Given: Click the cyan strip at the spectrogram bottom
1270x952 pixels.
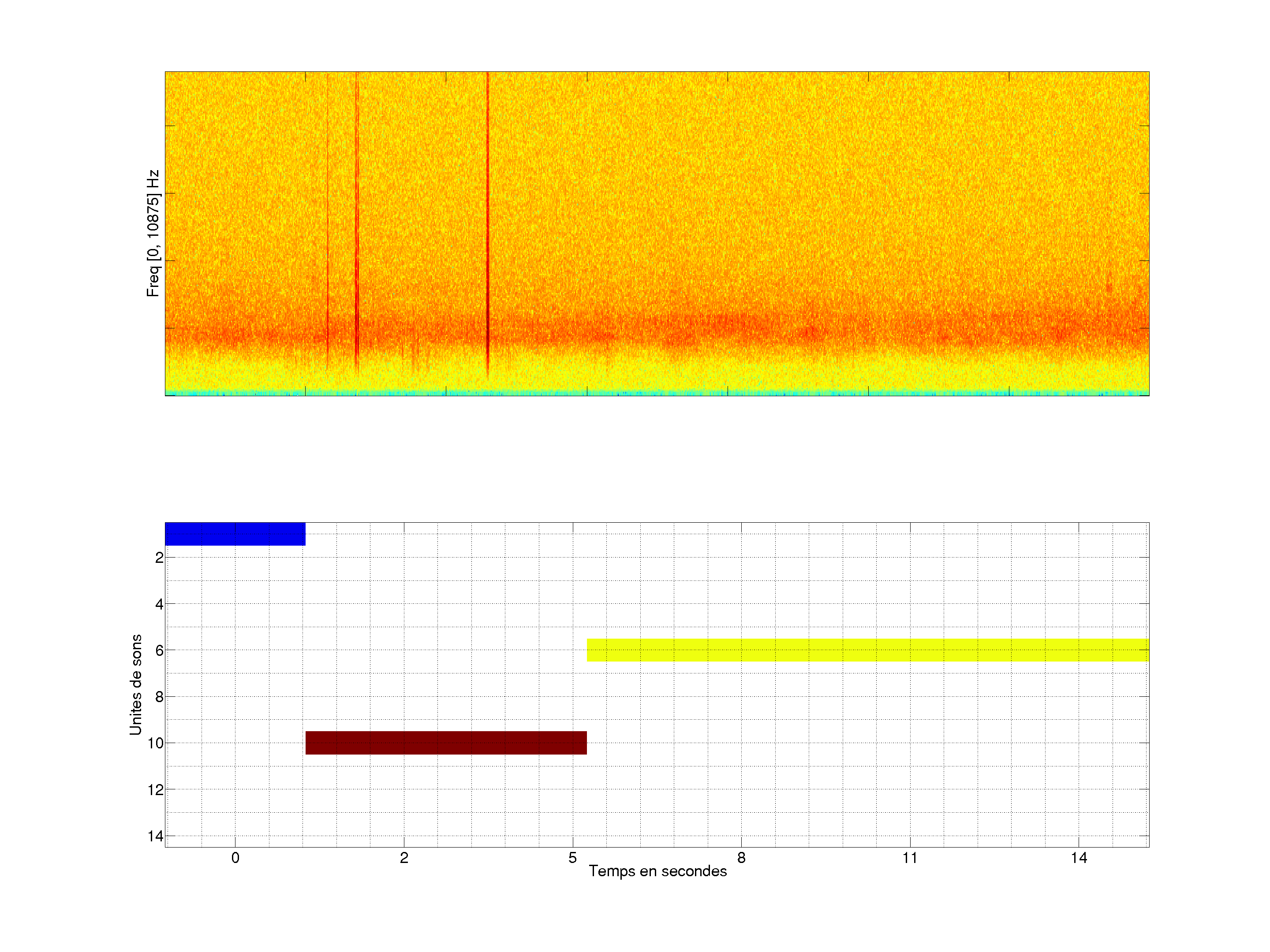Looking at the screenshot, I should pos(657,394).
